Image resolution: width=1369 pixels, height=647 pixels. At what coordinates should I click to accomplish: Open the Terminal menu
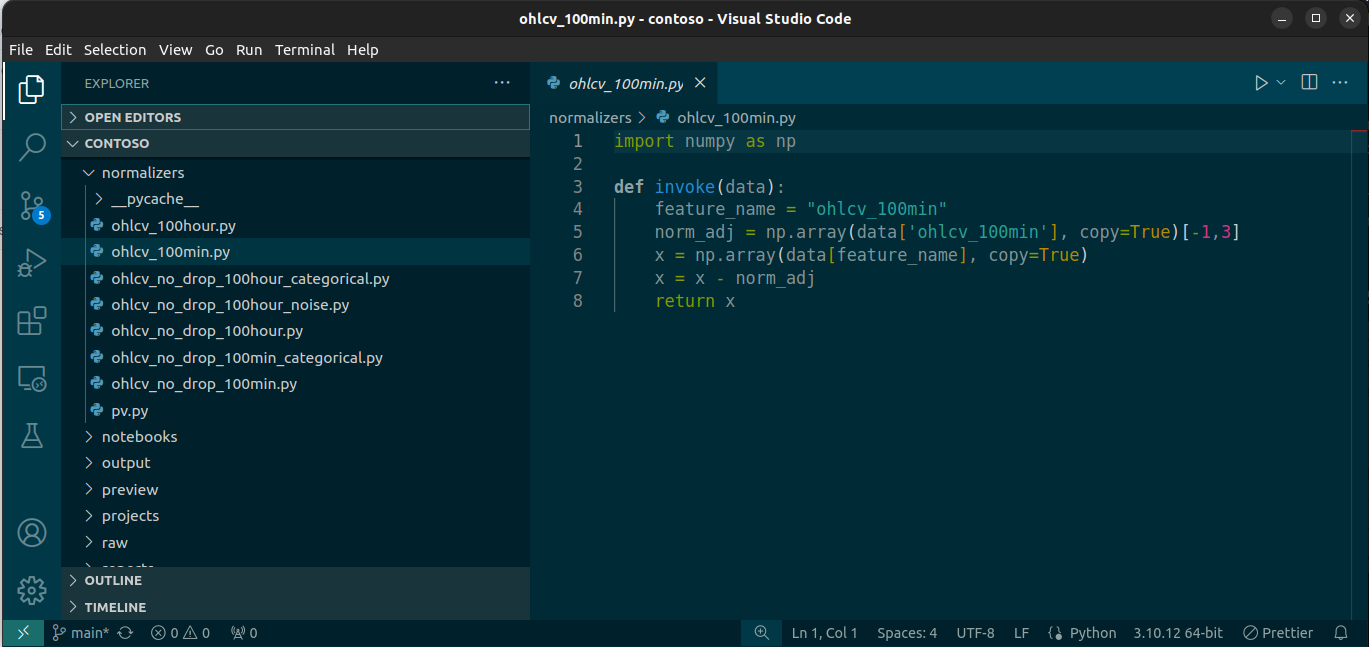[x=305, y=49]
